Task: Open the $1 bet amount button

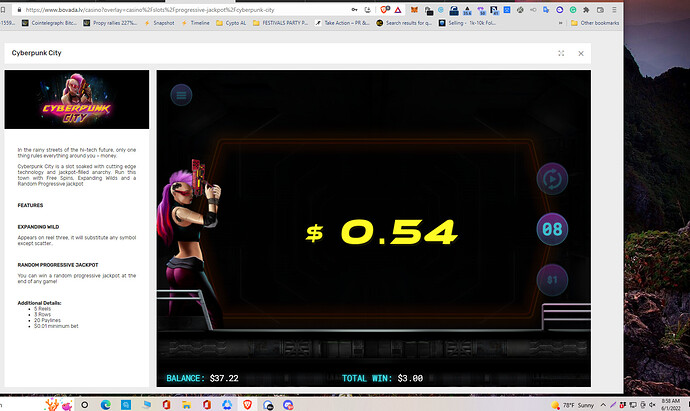Action: pos(552,280)
